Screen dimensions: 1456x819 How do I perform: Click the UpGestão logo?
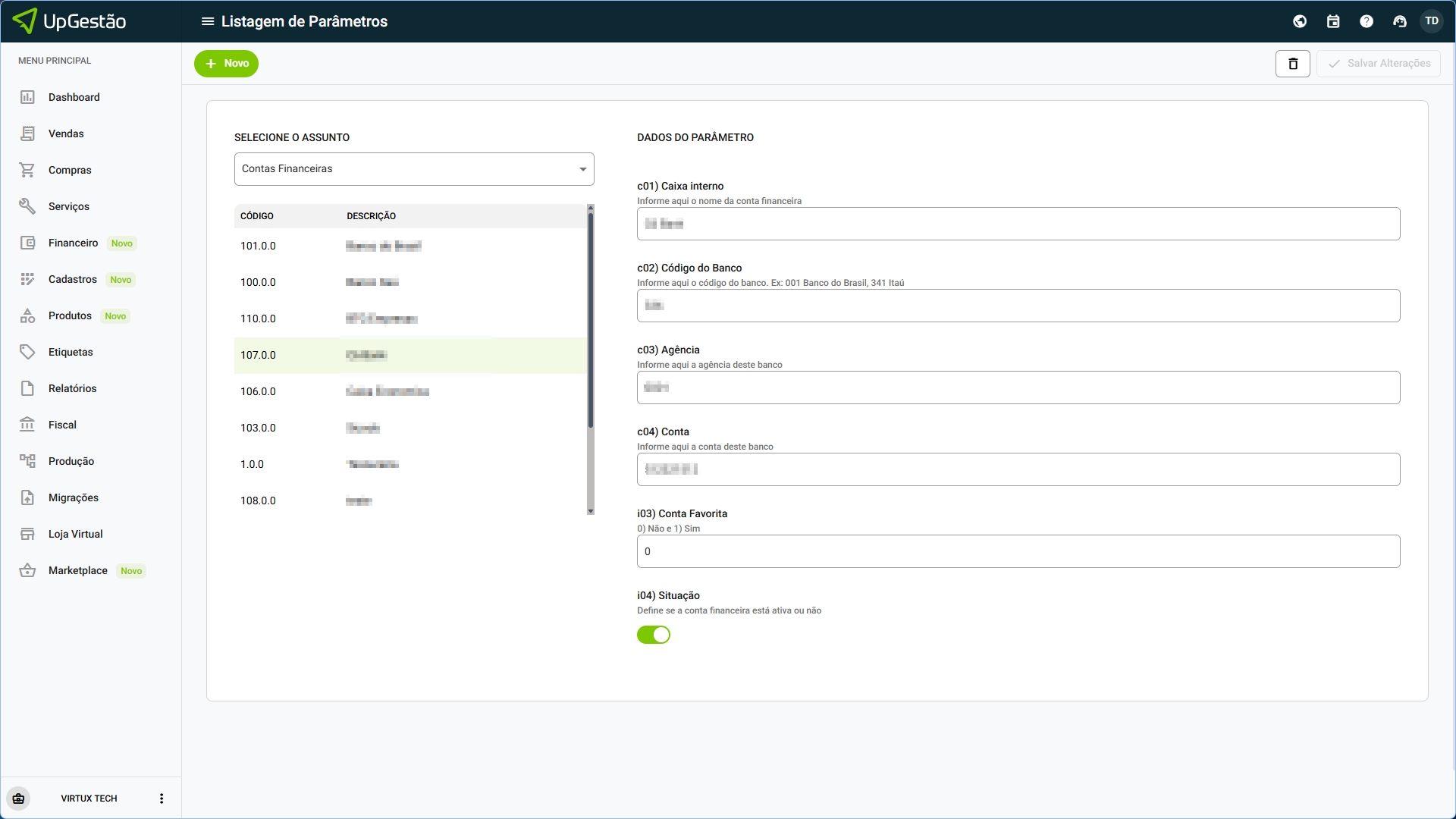(x=70, y=21)
